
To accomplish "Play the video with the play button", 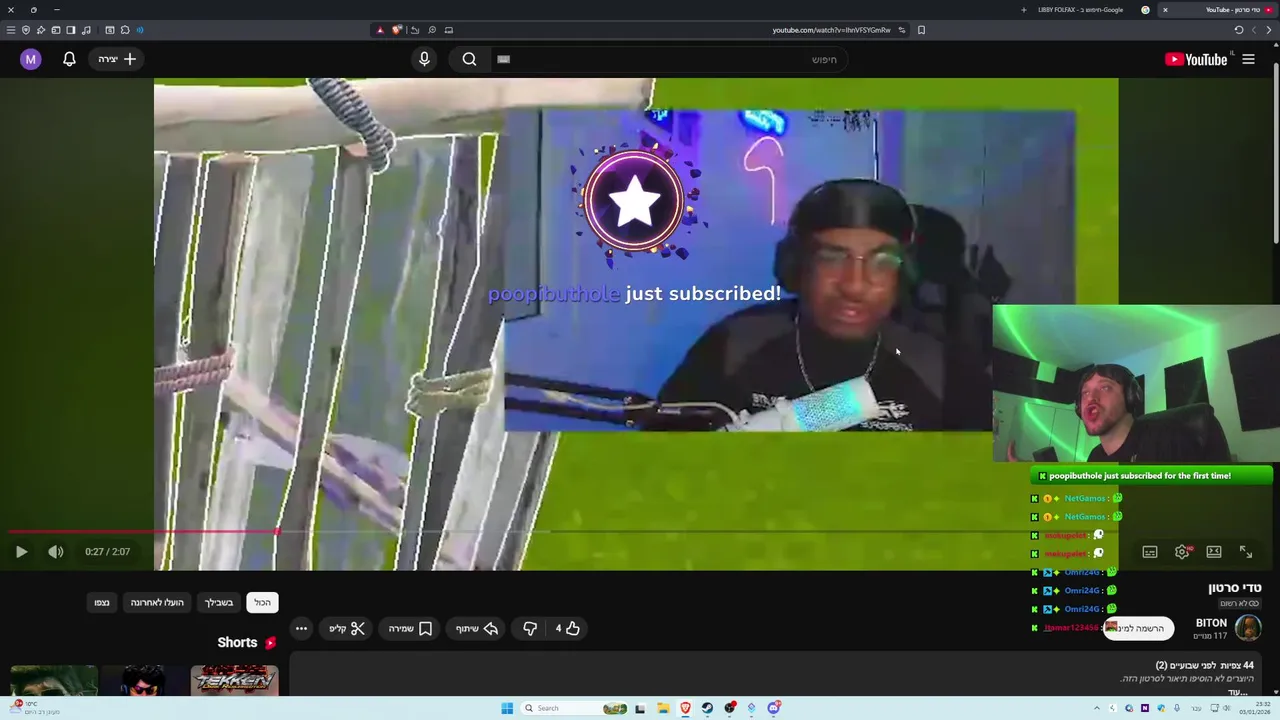I will pos(21,552).
